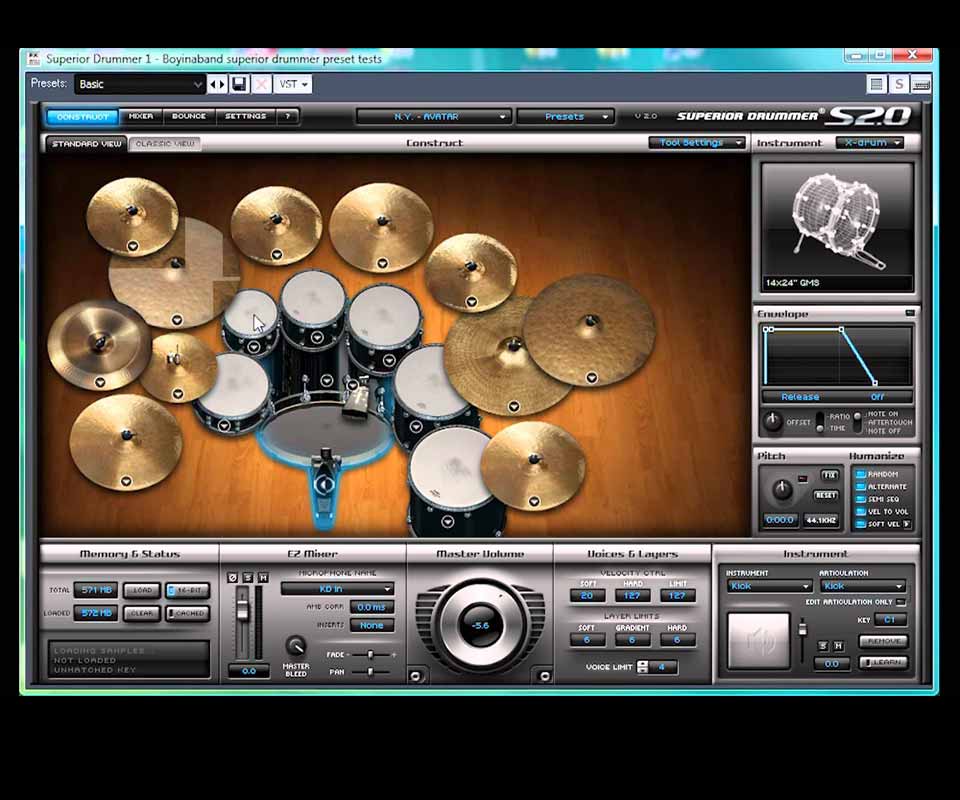
Task: Open the Instrument Kick dropdown
Action: click(x=769, y=586)
